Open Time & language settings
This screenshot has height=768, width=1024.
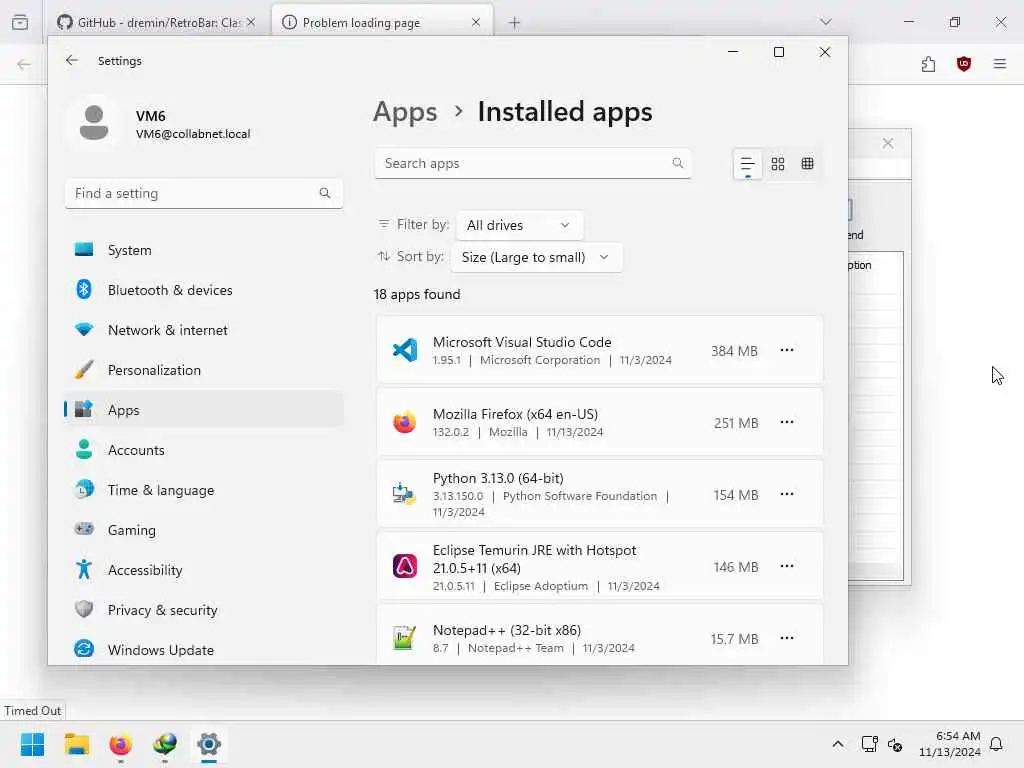click(x=204, y=490)
